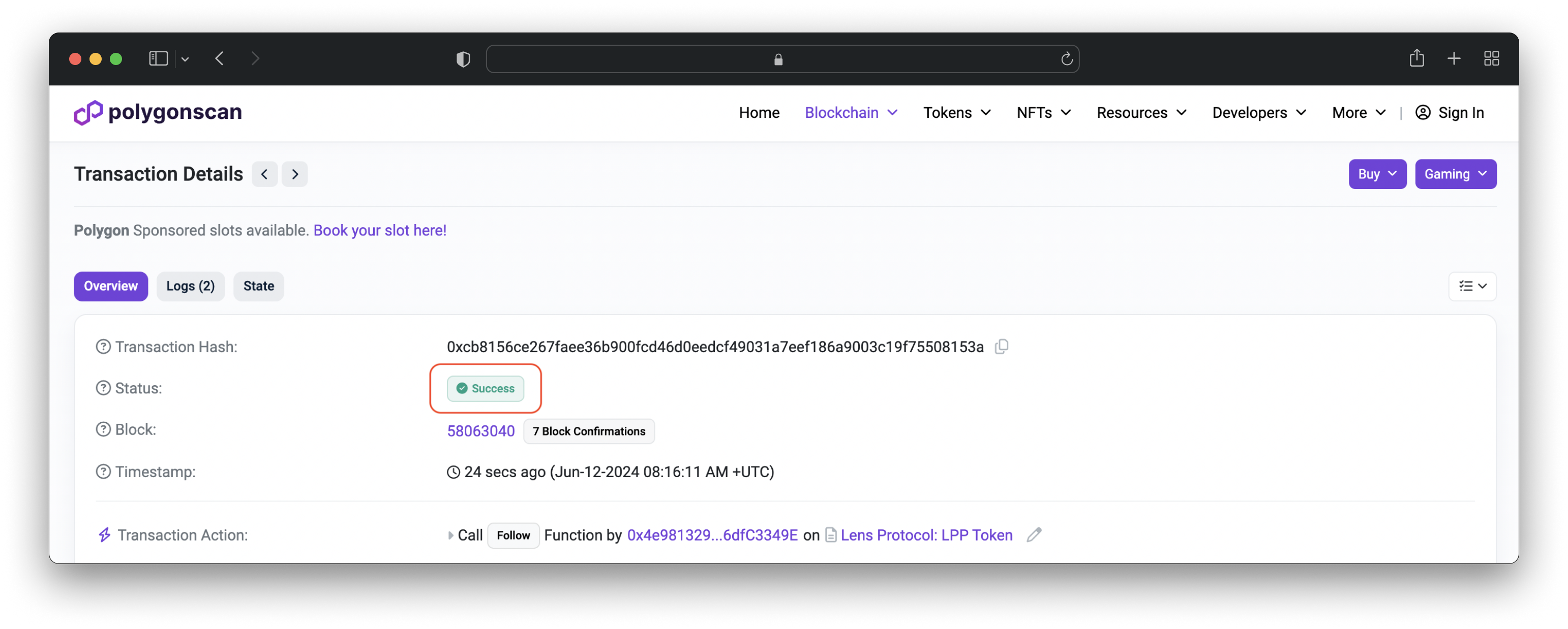
Task: Toggle the Safari sidebar icon
Action: [158, 58]
